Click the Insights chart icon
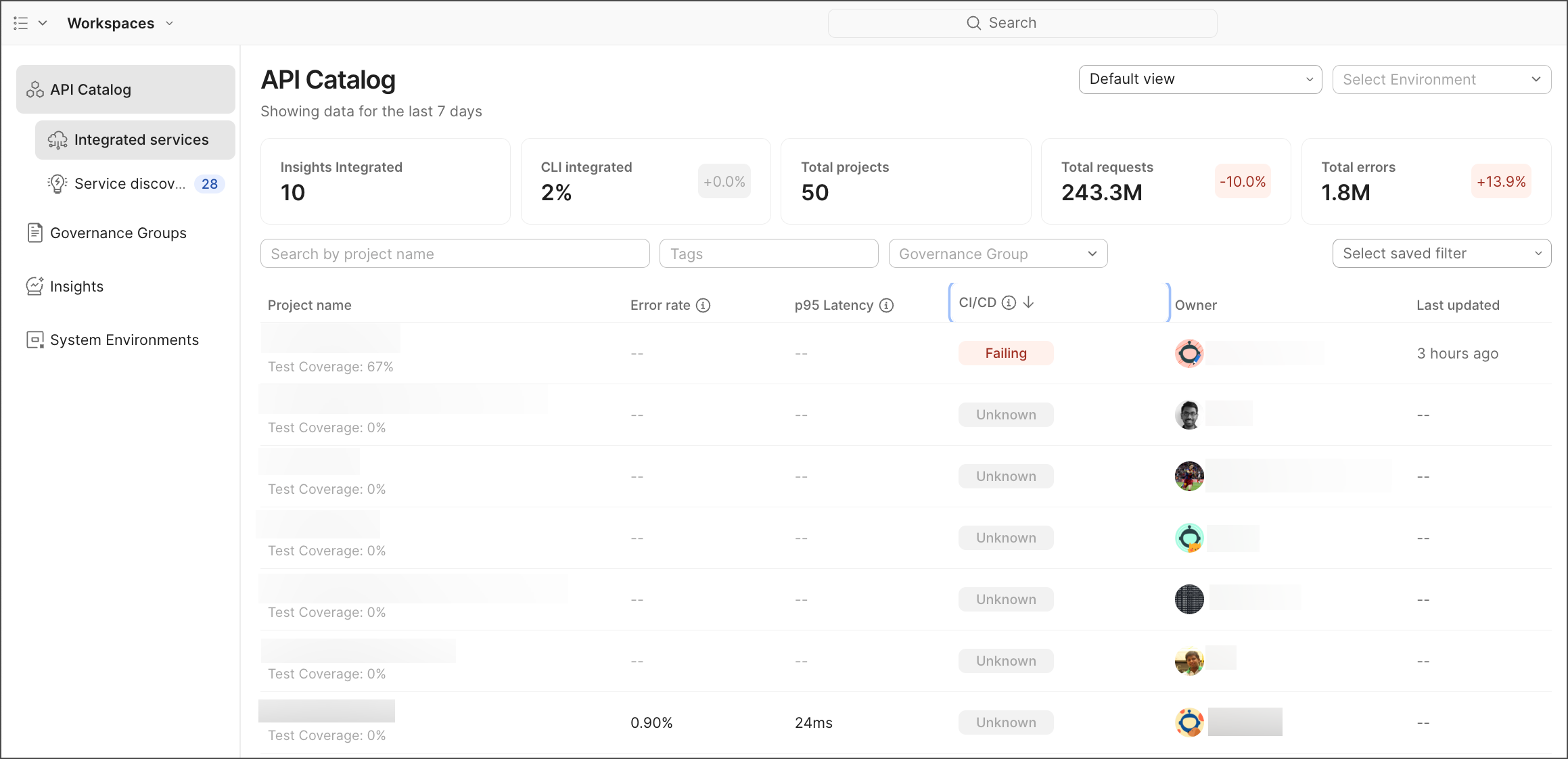Image resolution: width=1568 pixels, height=759 pixels. (34, 286)
